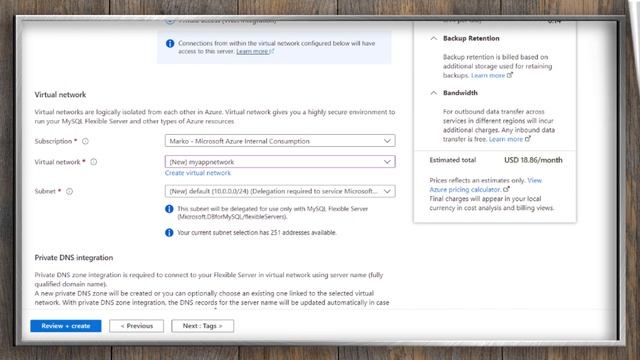Click info icon beside subnet delegation message

pyautogui.click(x=169, y=209)
